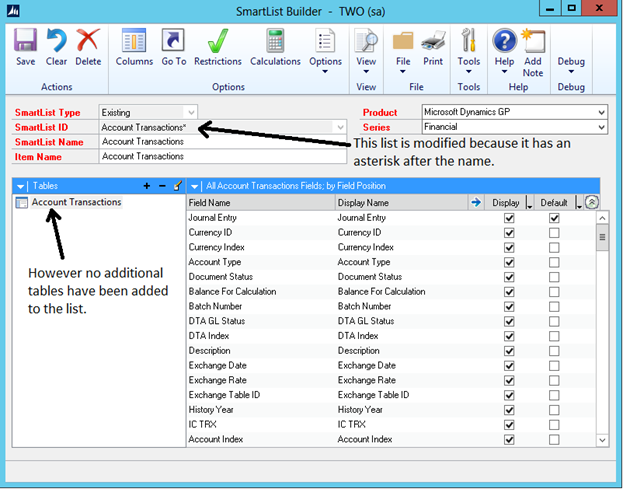Uncheck Display for Account Type

pyautogui.click(x=509, y=262)
